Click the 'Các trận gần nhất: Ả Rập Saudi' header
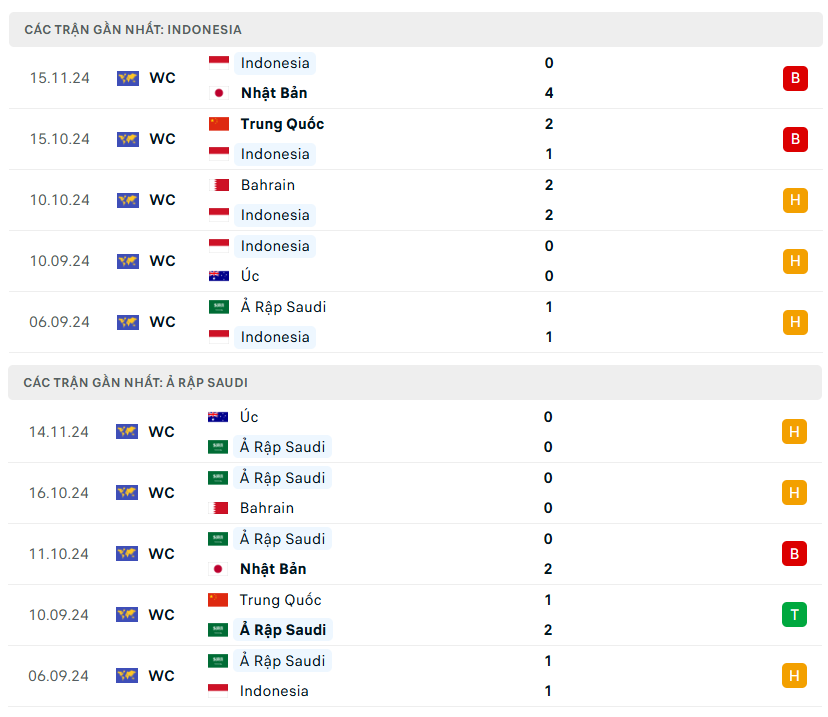Screen dimensions: 828x717 pos(136,382)
